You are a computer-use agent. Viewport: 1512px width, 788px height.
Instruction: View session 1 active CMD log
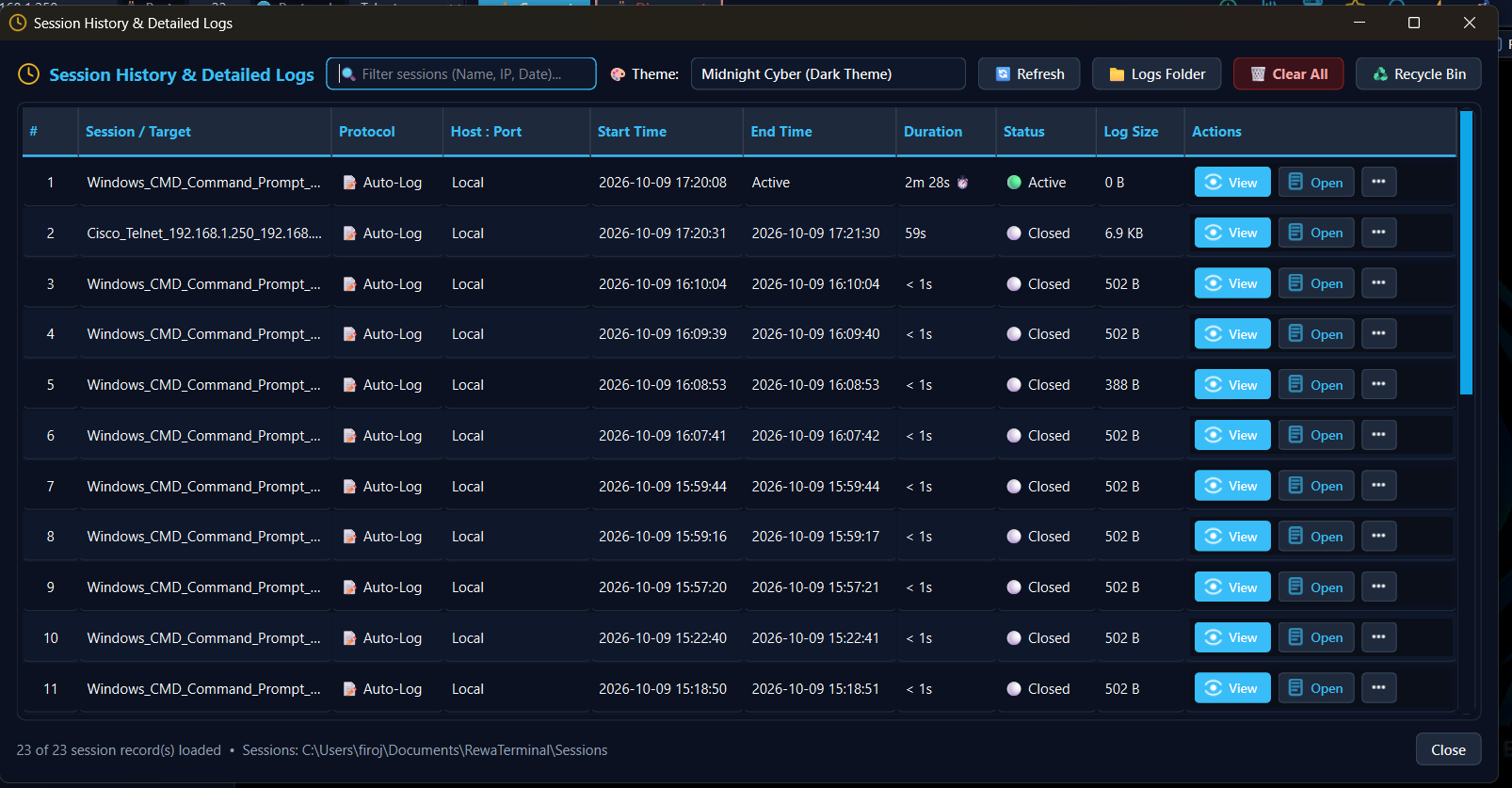(1232, 183)
